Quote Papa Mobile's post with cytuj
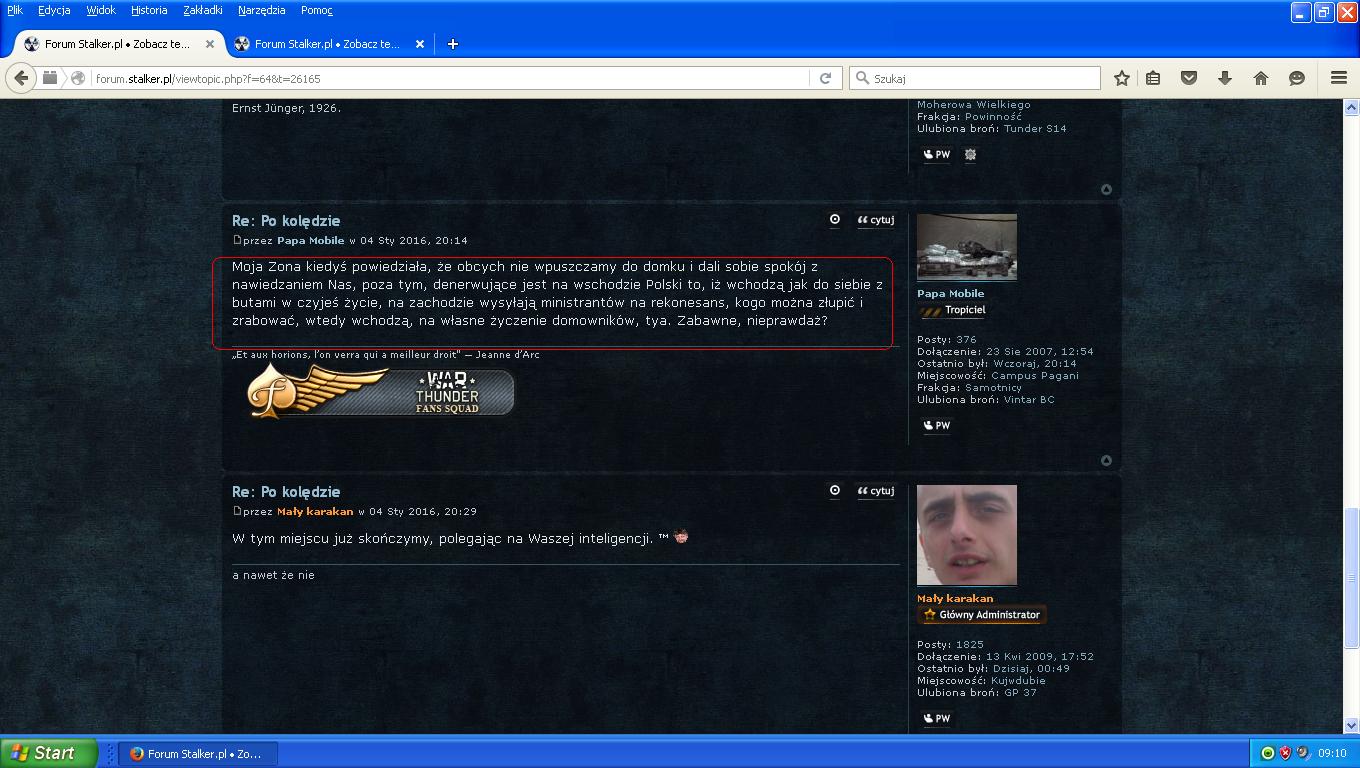 (x=875, y=220)
